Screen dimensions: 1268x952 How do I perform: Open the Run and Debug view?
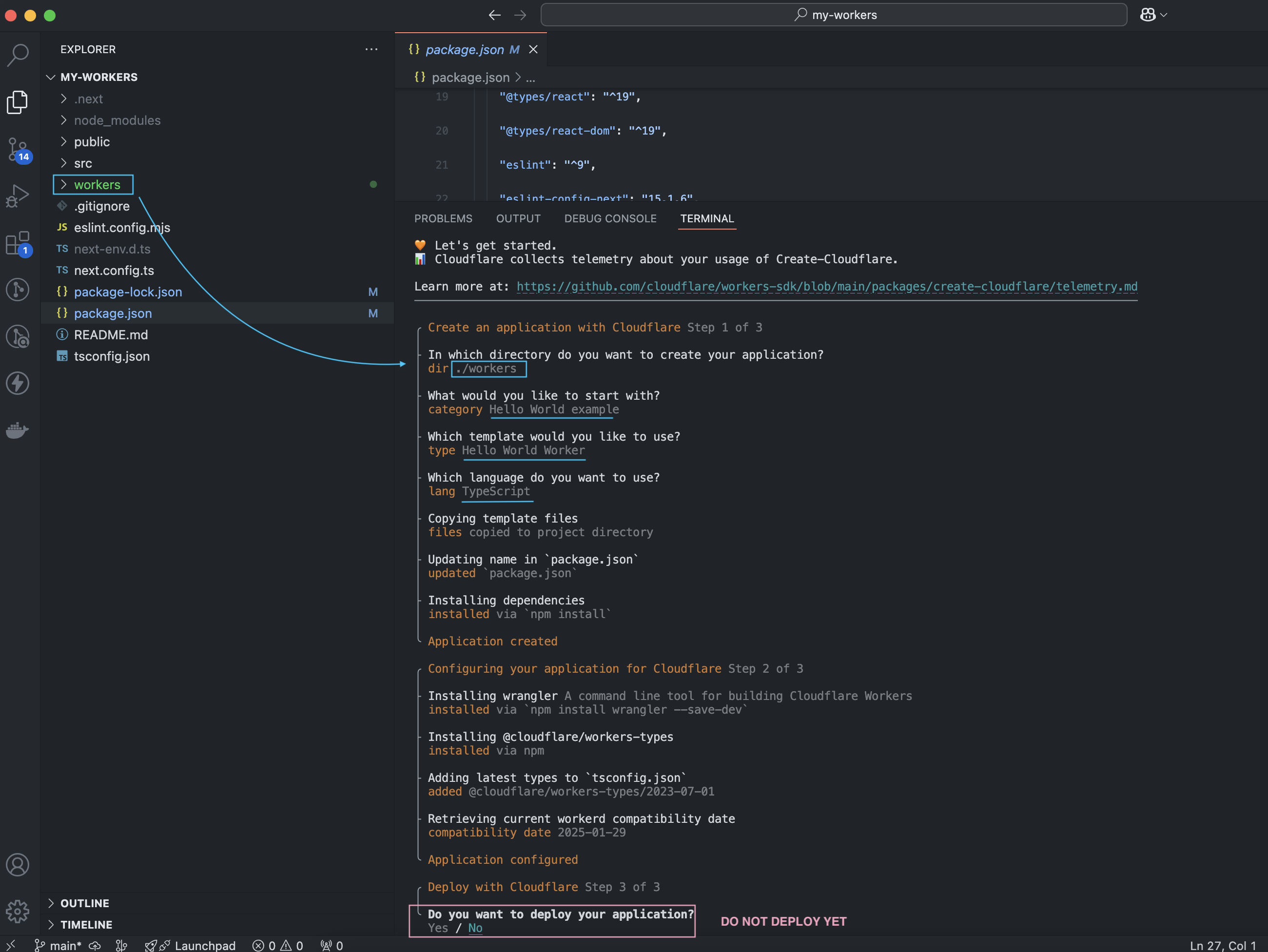tap(18, 196)
